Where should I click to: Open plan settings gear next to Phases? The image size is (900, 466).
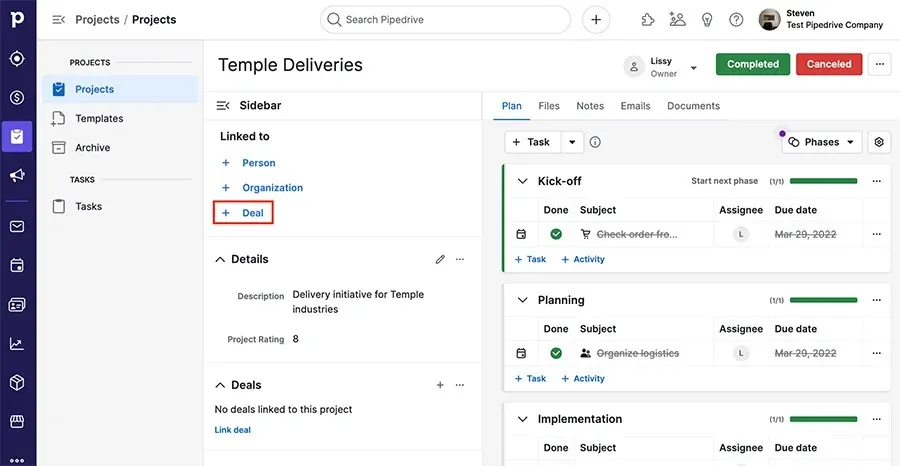[879, 142]
